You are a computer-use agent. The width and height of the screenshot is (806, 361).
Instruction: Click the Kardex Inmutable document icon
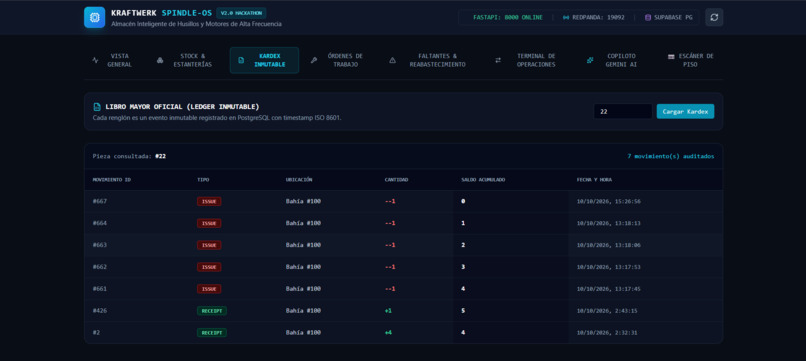(241, 60)
